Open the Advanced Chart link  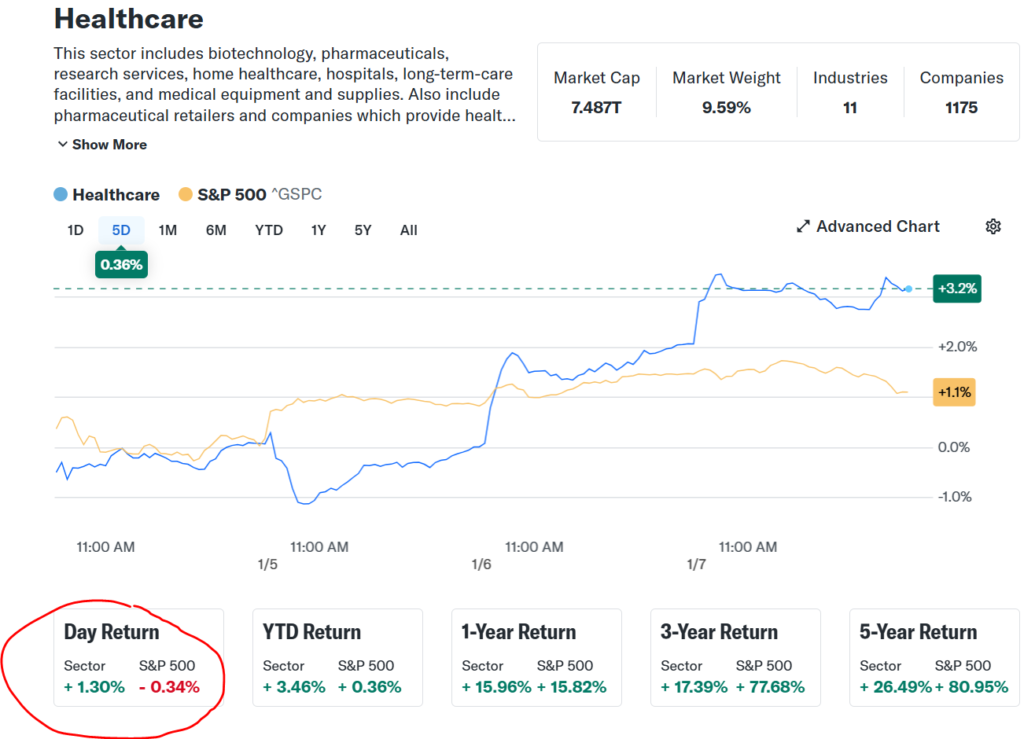(x=877, y=227)
